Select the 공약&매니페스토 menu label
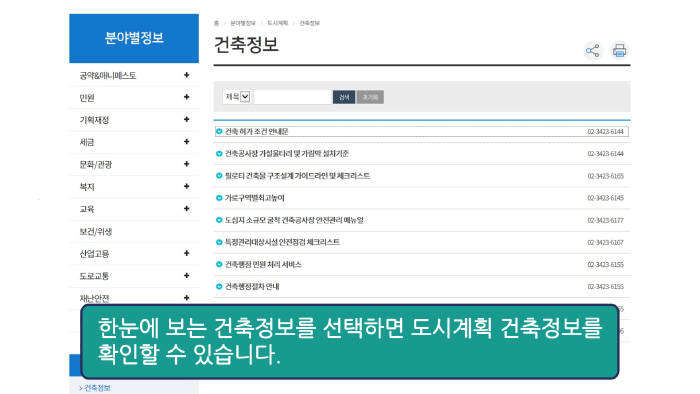Image resolution: width=700 pixels, height=394 pixels. coord(108,75)
